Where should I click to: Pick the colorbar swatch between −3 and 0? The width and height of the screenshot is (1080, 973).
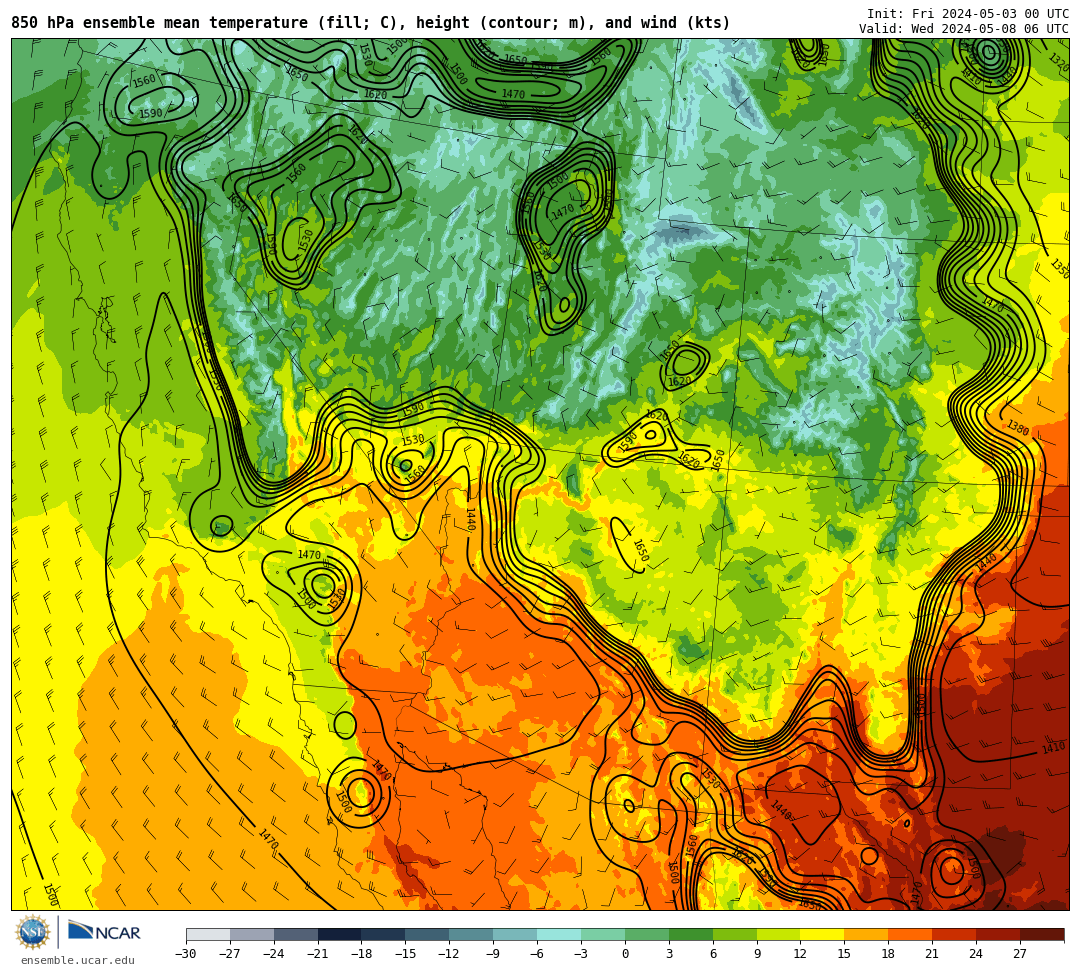[x=603, y=934]
